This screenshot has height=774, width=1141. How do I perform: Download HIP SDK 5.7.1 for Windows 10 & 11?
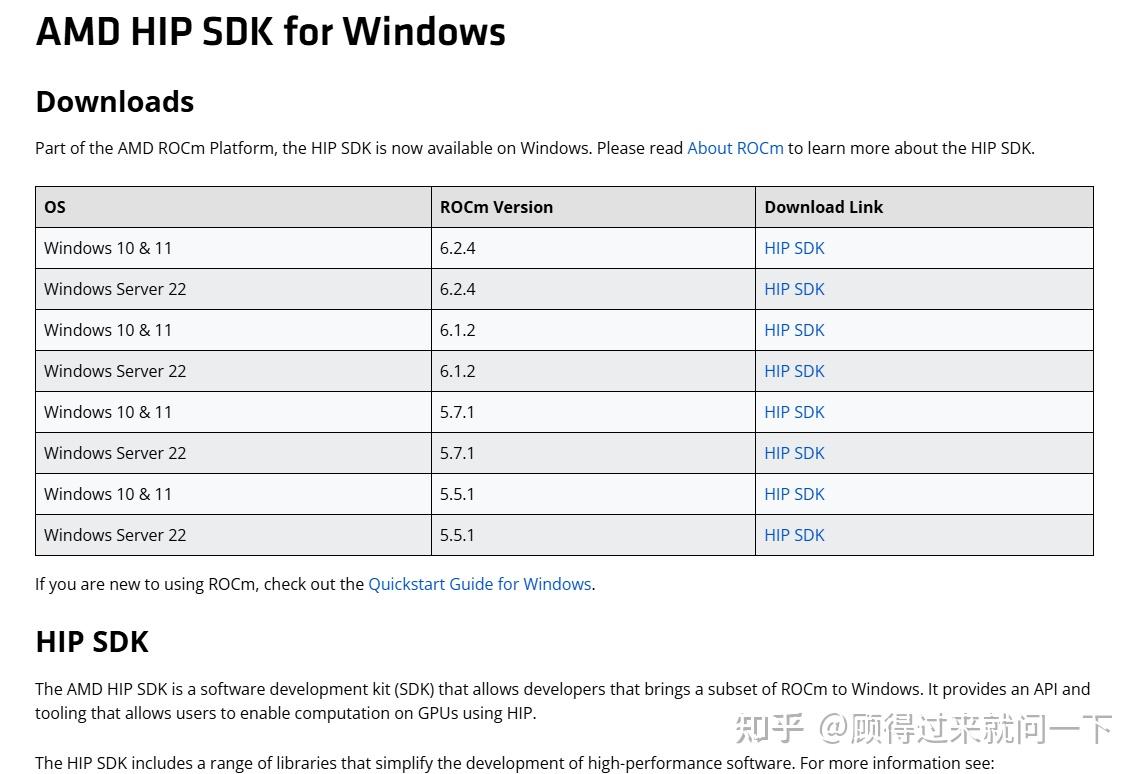point(794,412)
